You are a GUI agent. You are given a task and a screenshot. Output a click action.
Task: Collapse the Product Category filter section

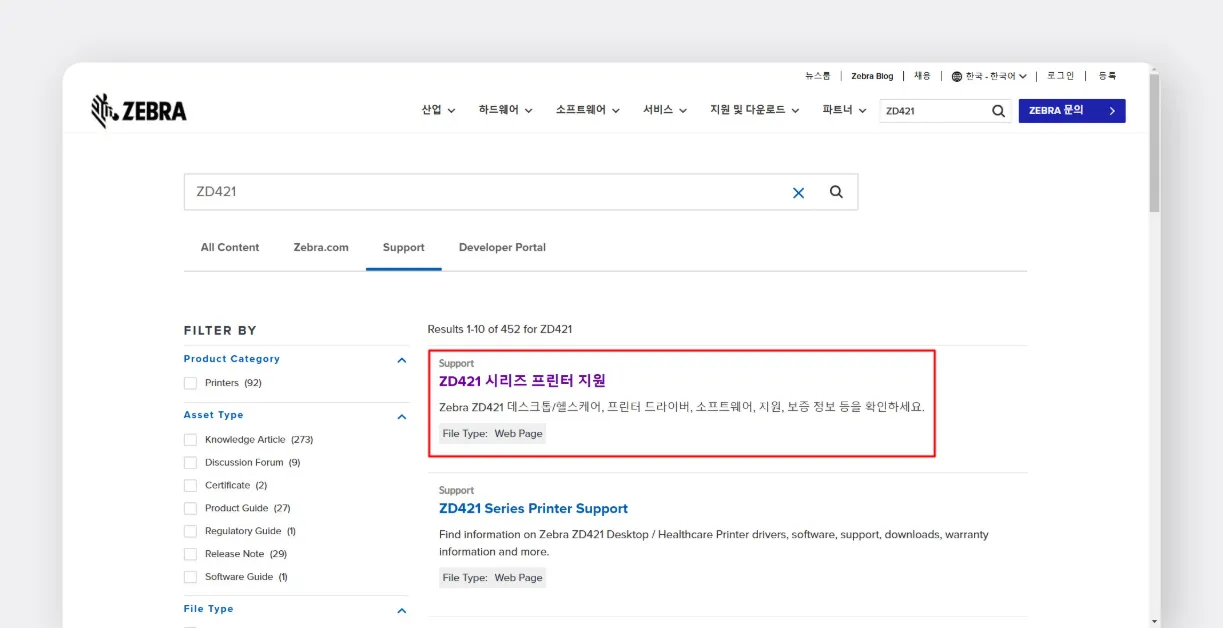(402, 360)
